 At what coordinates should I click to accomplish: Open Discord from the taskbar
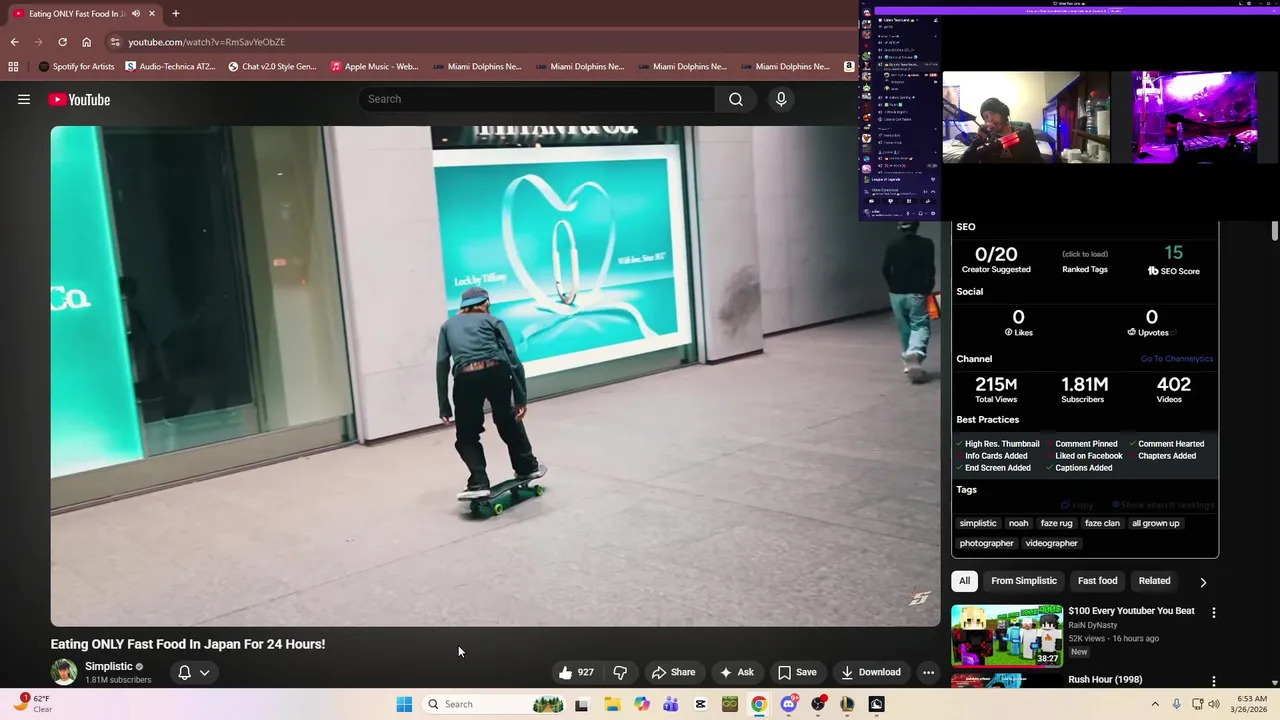click(x=789, y=704)
